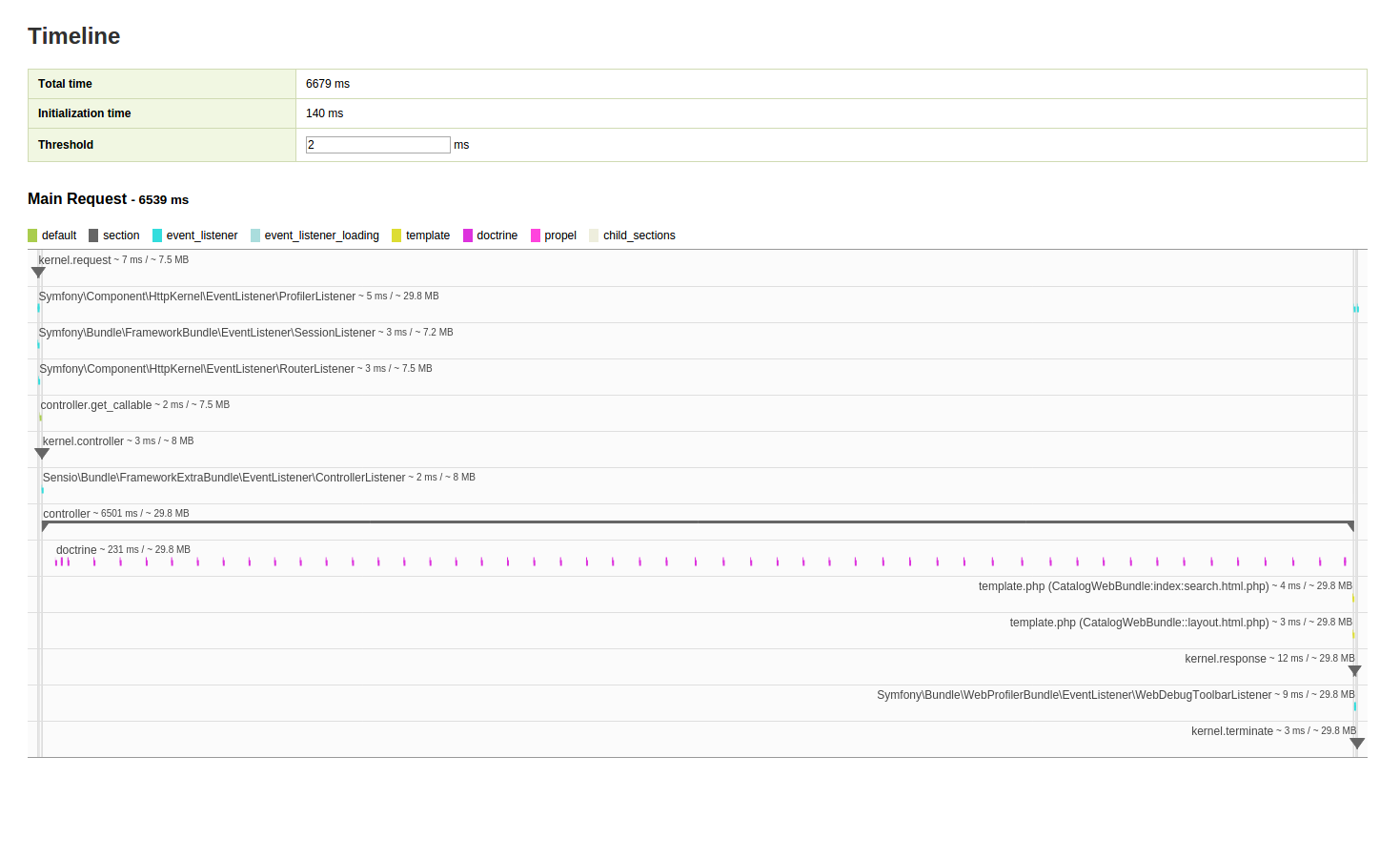Click the 'kernel.controller' timeline label
Viewport: 1400px width, 859px height.
(x=83, y=441)
